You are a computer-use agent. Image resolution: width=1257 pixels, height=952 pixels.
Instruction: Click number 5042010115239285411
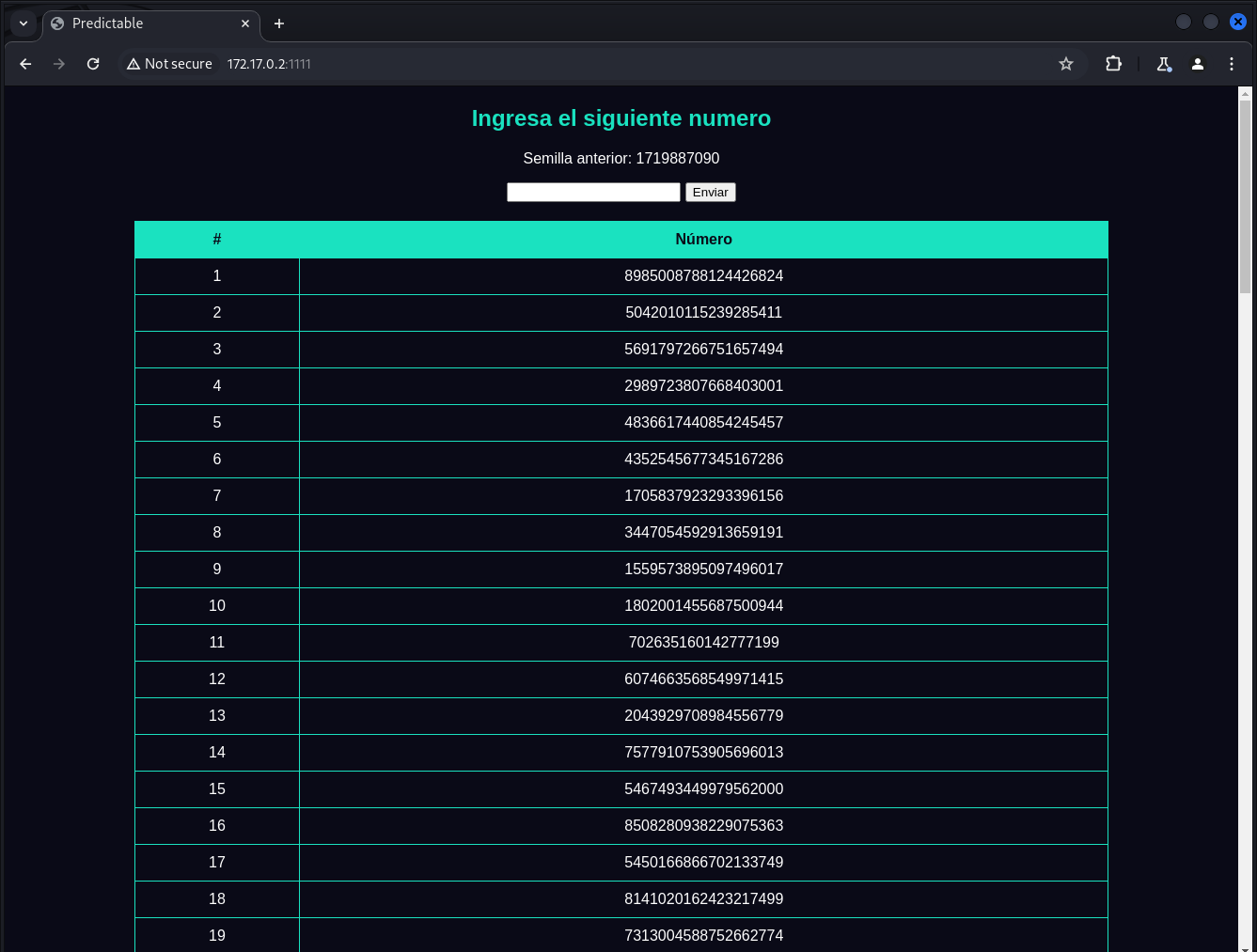tap(703, 312)
